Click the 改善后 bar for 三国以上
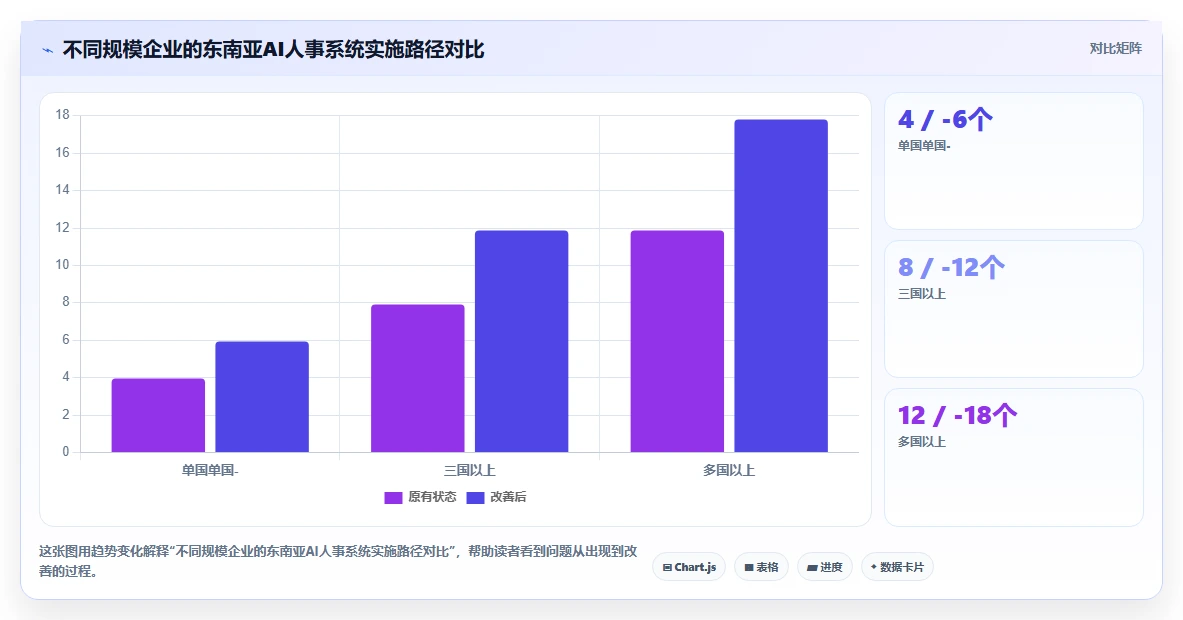Viewport: 1183px width, 620px height. click(x=521, y=342)
